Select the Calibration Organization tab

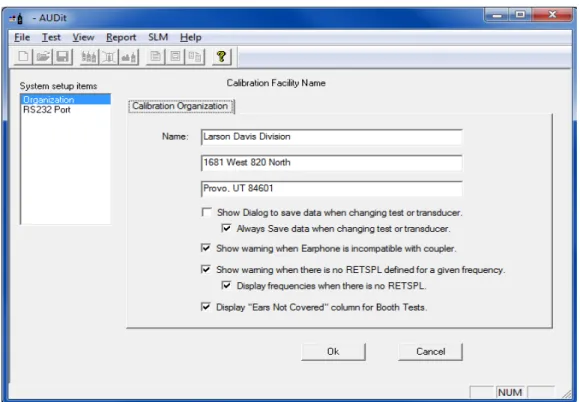181,106
